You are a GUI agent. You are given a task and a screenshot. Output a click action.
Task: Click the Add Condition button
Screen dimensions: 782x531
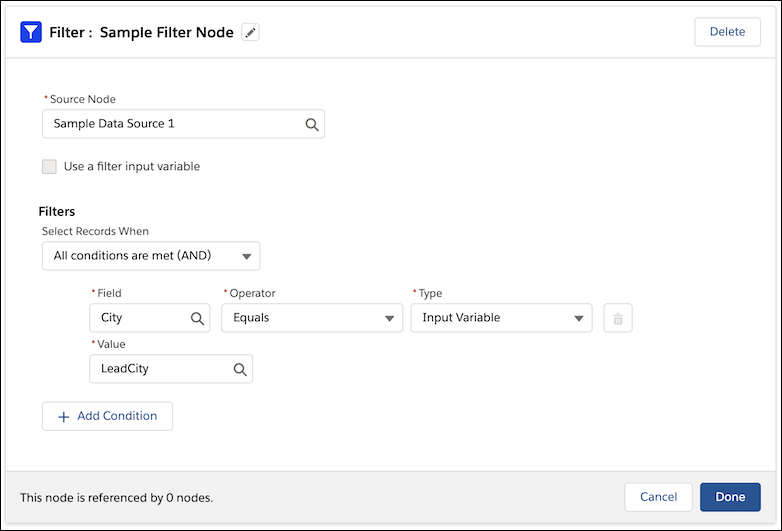click(x=107, y=416)
